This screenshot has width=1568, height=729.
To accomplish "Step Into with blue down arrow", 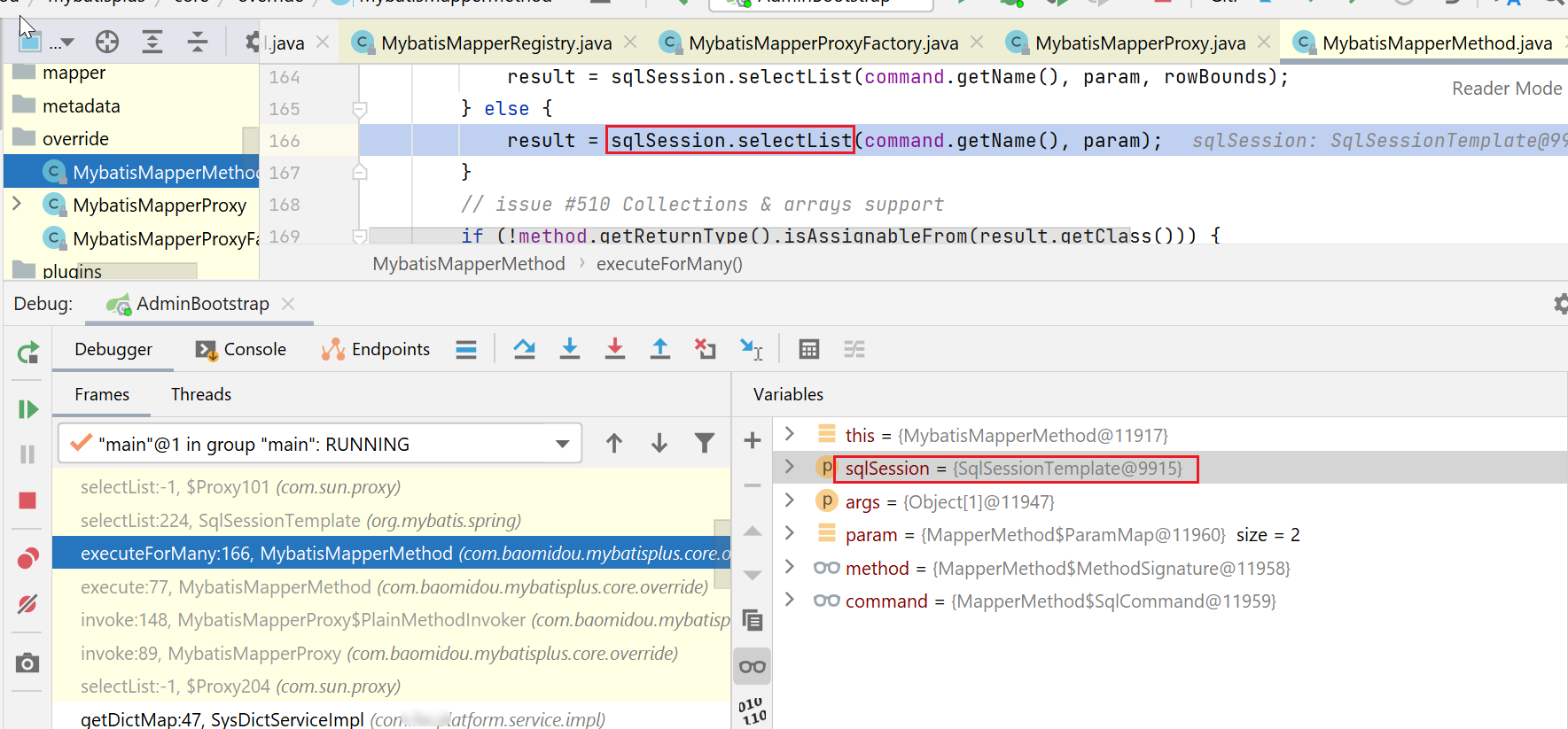I will tap(570, 349).
